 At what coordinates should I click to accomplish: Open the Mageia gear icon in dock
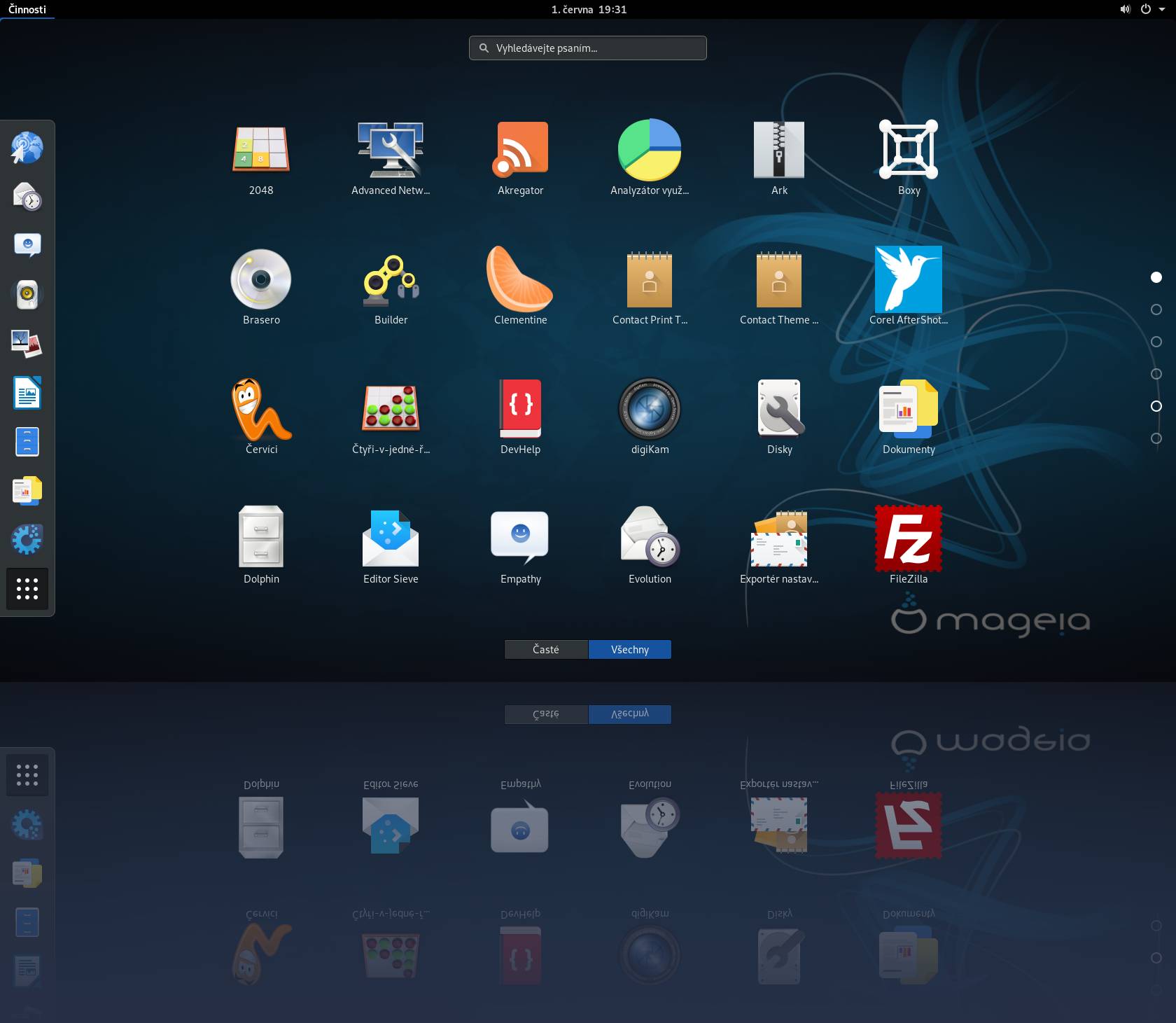[27, 540]
